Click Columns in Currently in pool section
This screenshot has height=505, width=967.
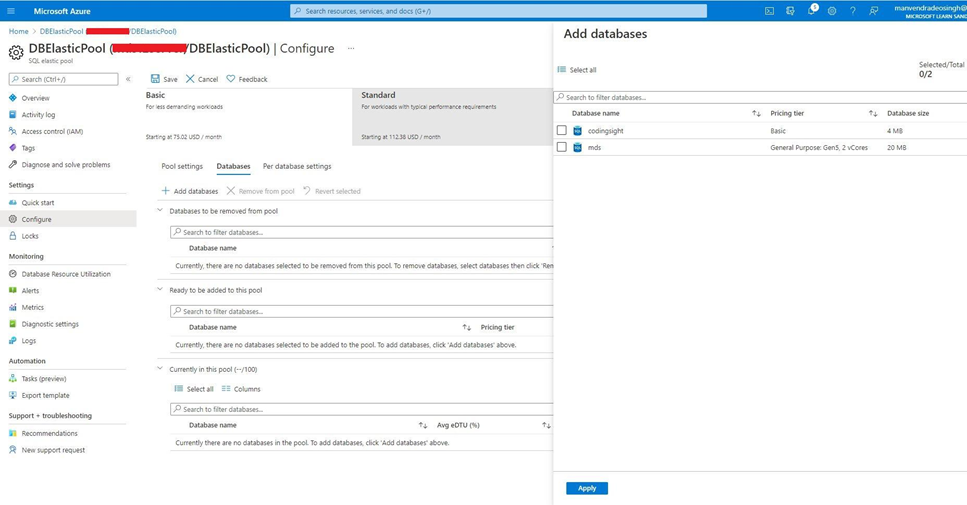(x=241, y=388)
